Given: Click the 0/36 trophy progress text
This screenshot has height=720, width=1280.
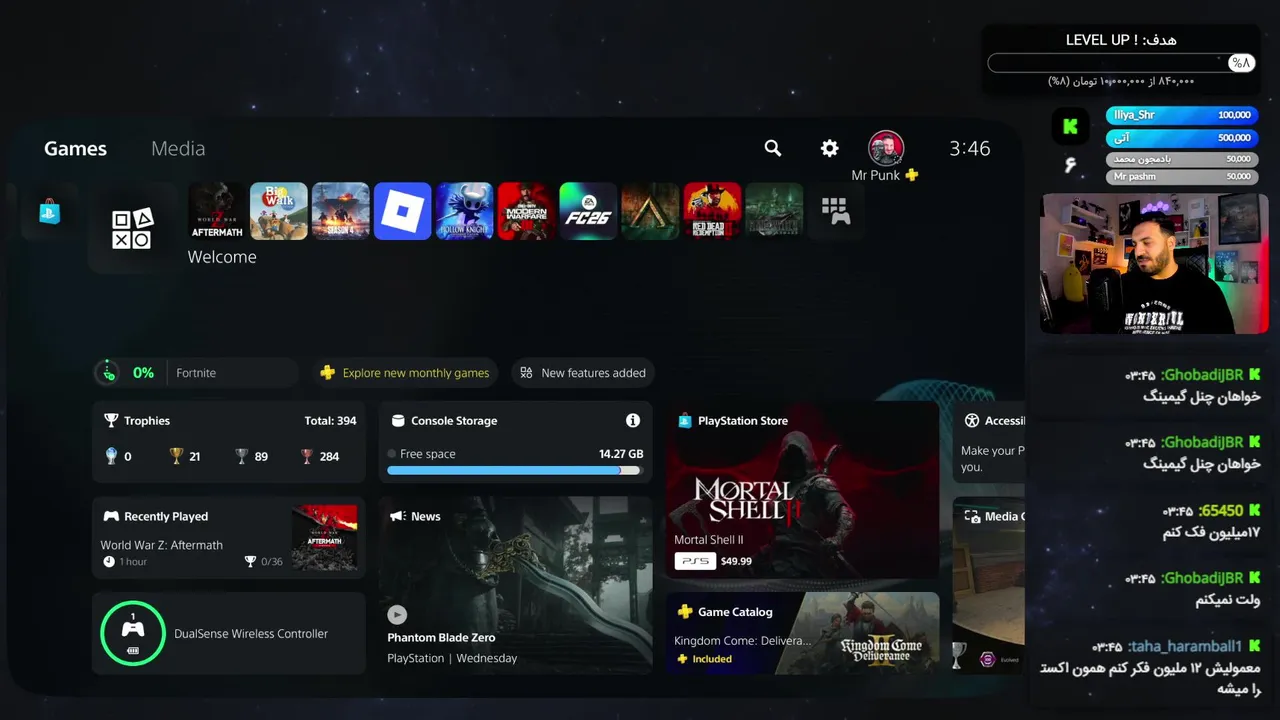Looking at the screenshot, I should click(x=272, y=562).
